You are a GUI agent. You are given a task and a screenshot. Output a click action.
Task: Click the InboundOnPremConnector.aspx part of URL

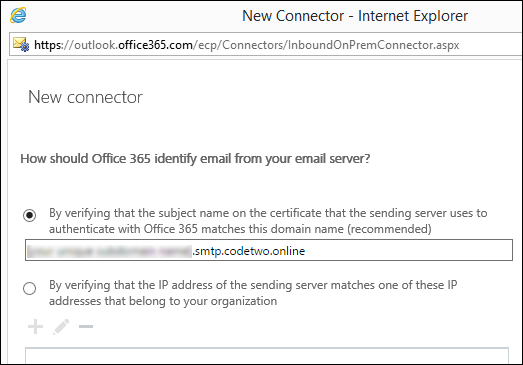[373, 45]
